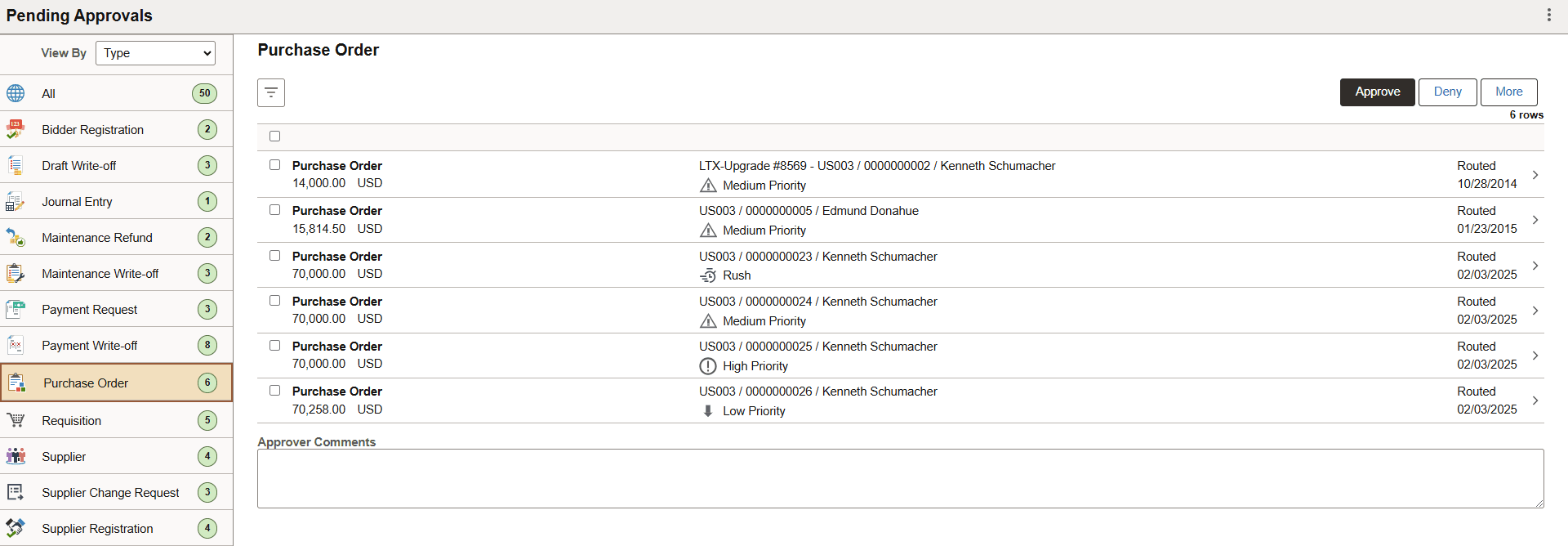Select the All approvals globe icon

pos(15,93)
